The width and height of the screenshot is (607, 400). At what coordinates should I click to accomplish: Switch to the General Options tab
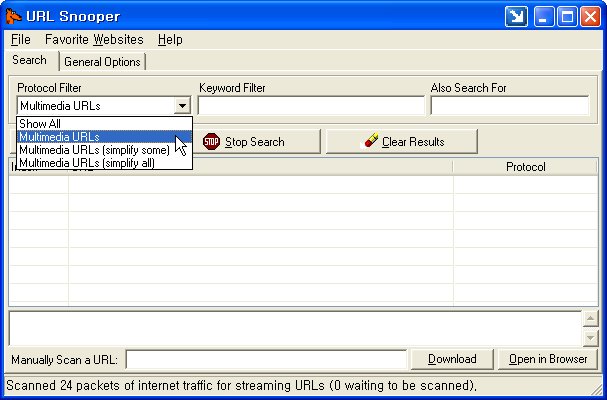102,62
